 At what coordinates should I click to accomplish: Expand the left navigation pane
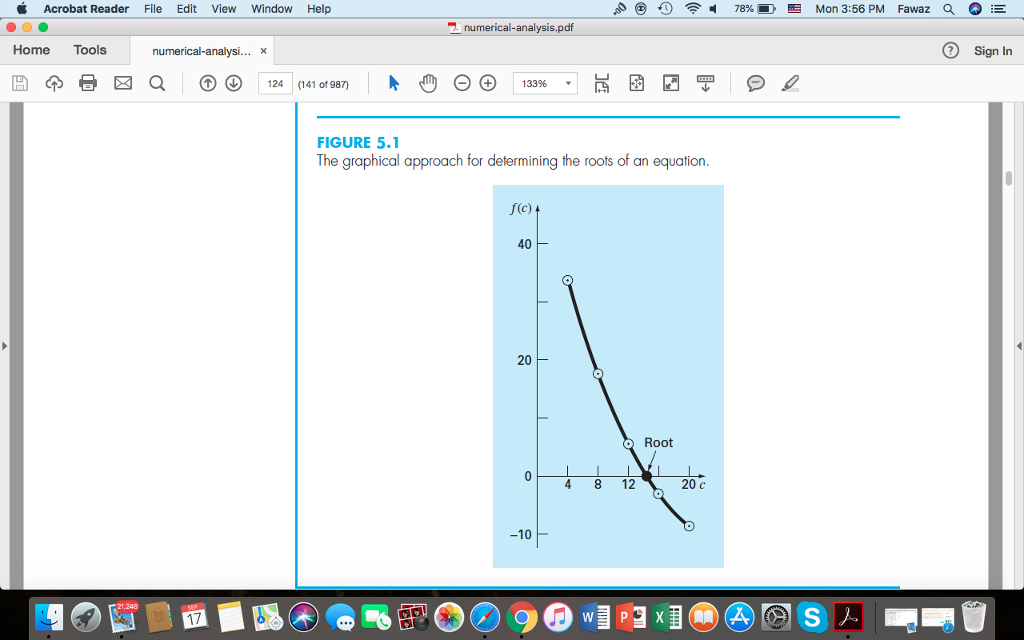(x=6, y=347)
